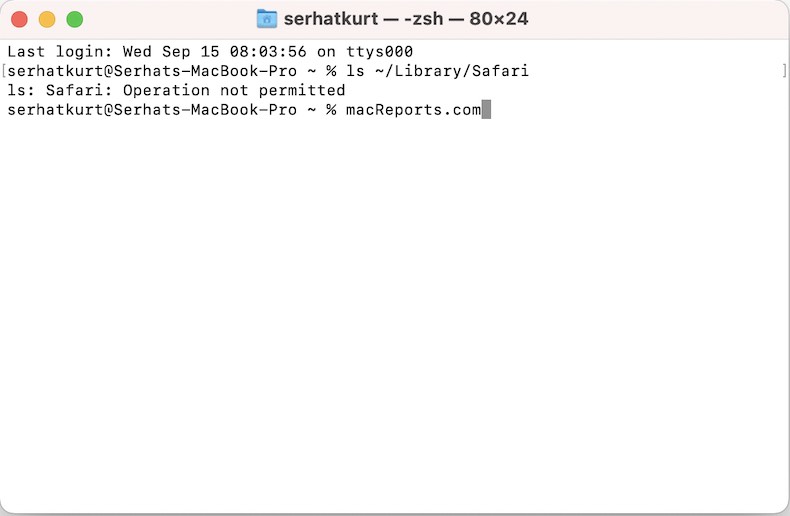Click the red close window button
This screenshot has width=790, height=516.
coord(19,20)
